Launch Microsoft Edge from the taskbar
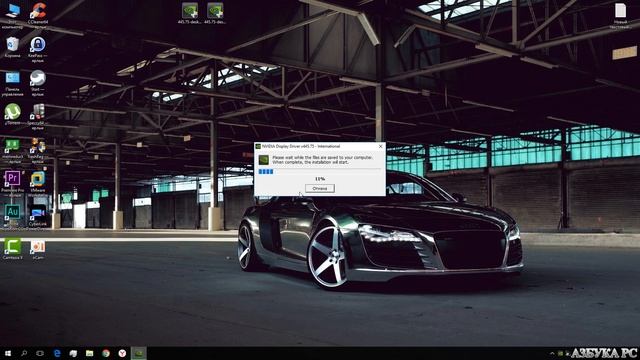The width and height of the screenshot is (640, 360). coord(57,353)
